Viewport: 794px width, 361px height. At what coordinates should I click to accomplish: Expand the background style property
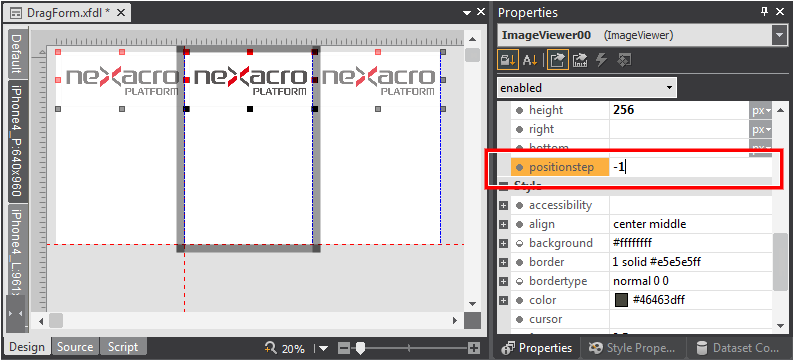pyautogui.click(x=503, y=244)
